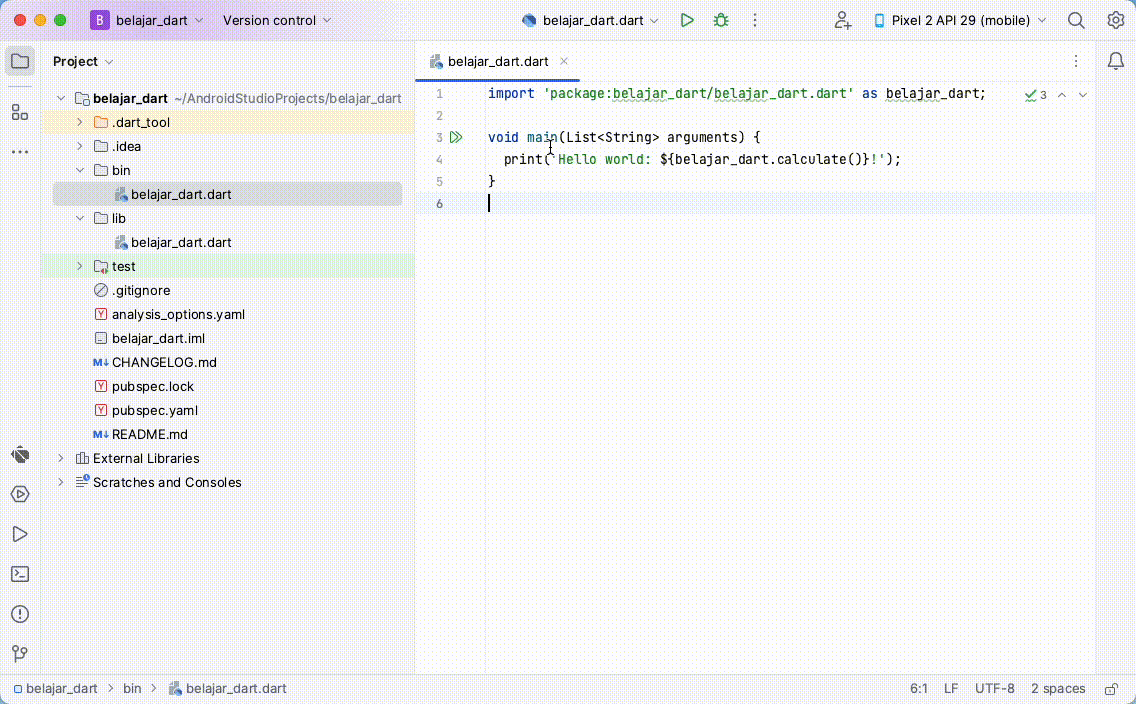Image resolution: width=1136 pixels, height=704 pixels.
Task: Close the belajar_dart.dart editor tab
Action: [x=564, y=62]
